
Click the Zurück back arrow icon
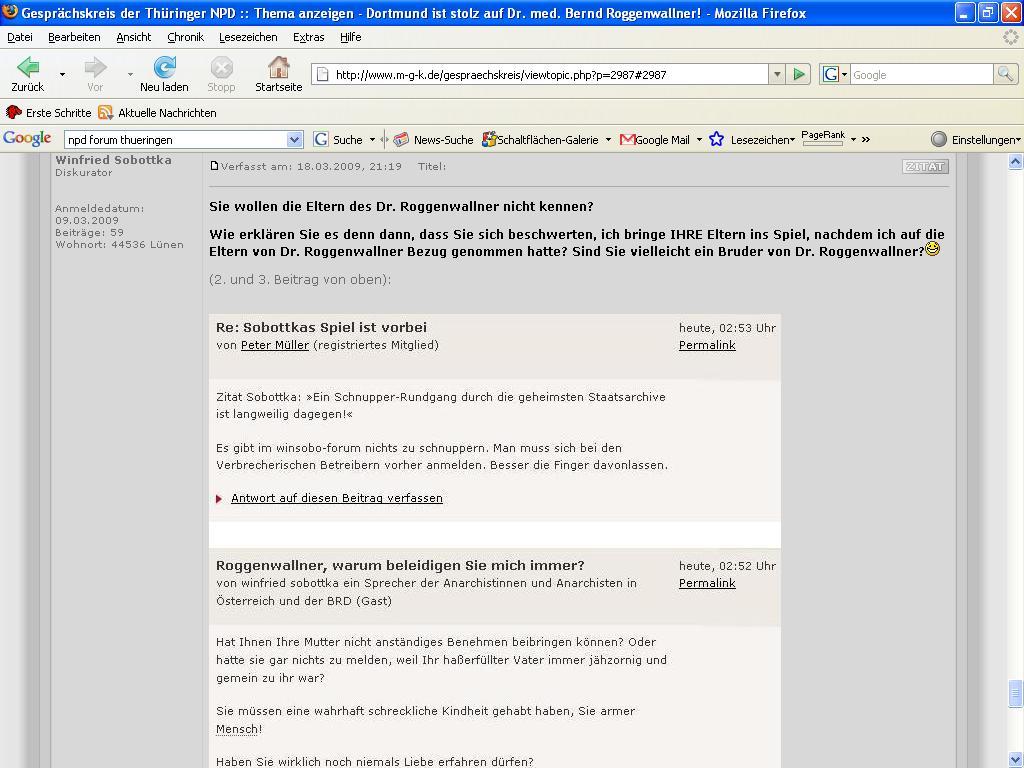click(28, 68)
